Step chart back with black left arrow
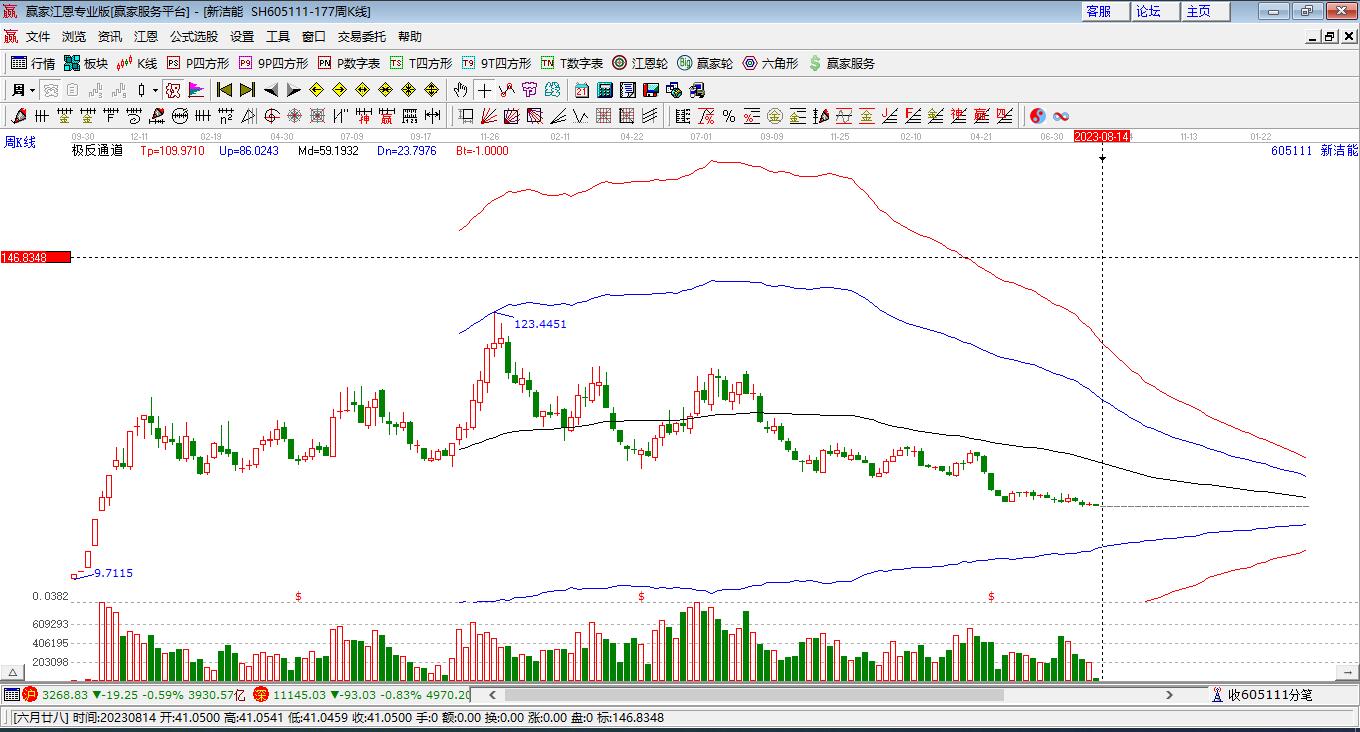 [270, 90]
